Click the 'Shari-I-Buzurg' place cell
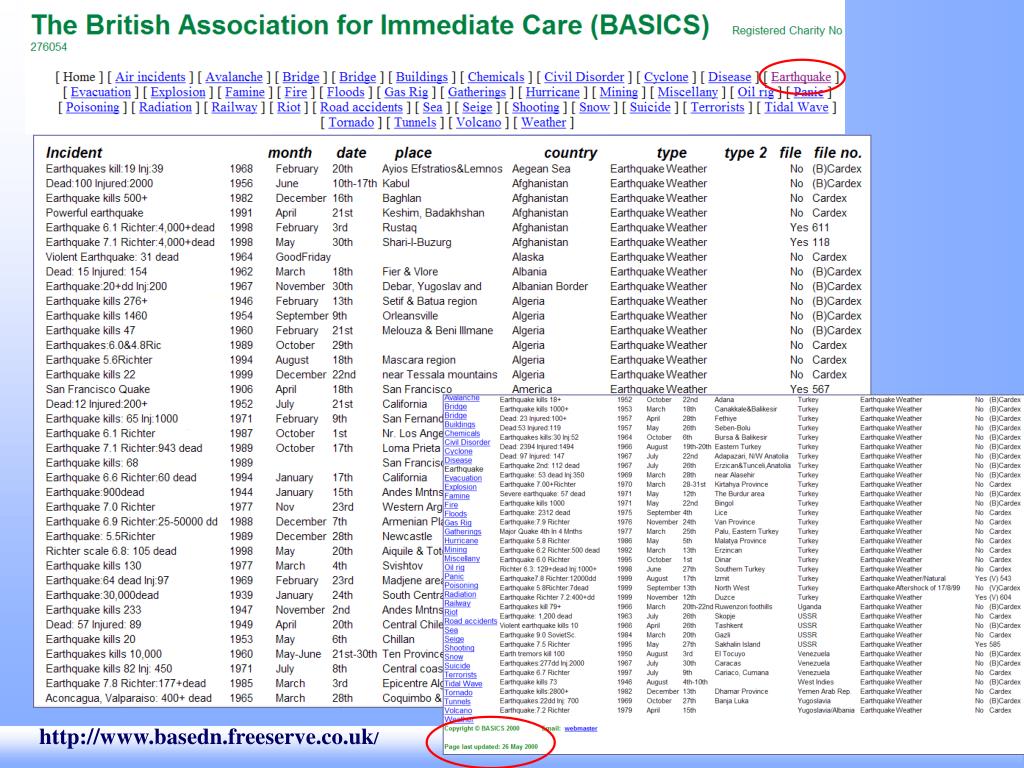 coord(417,242)
